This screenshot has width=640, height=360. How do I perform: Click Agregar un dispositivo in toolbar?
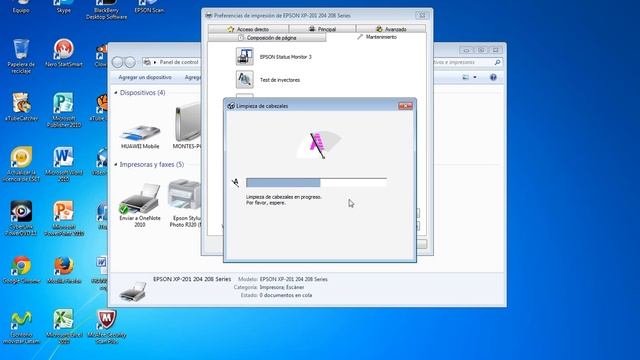point(145,77)
